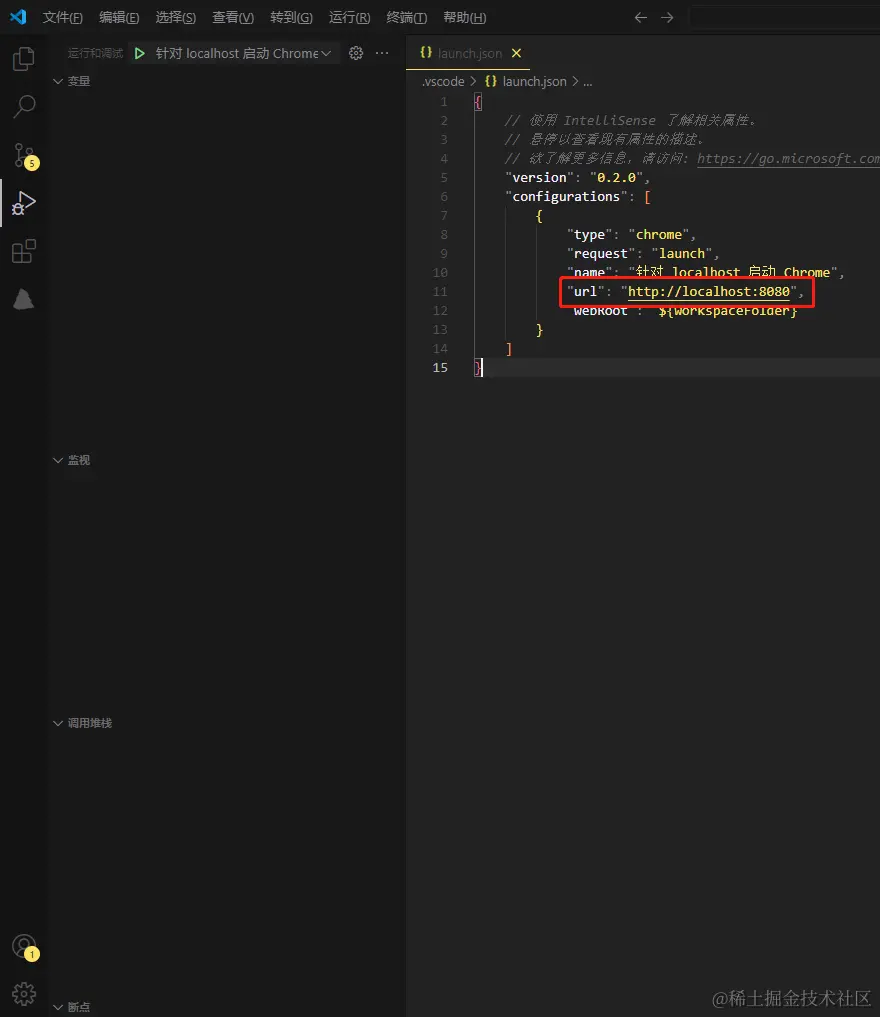Close the launch.json tab
The width and height of the screenshot is (880, 1017).
(516, 53)
